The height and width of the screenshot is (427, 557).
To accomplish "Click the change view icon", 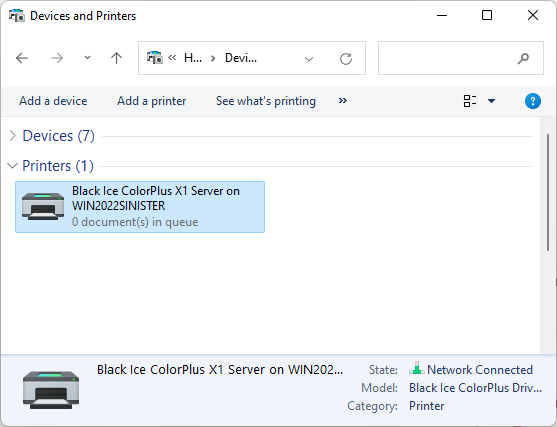I will pos(470,101).
